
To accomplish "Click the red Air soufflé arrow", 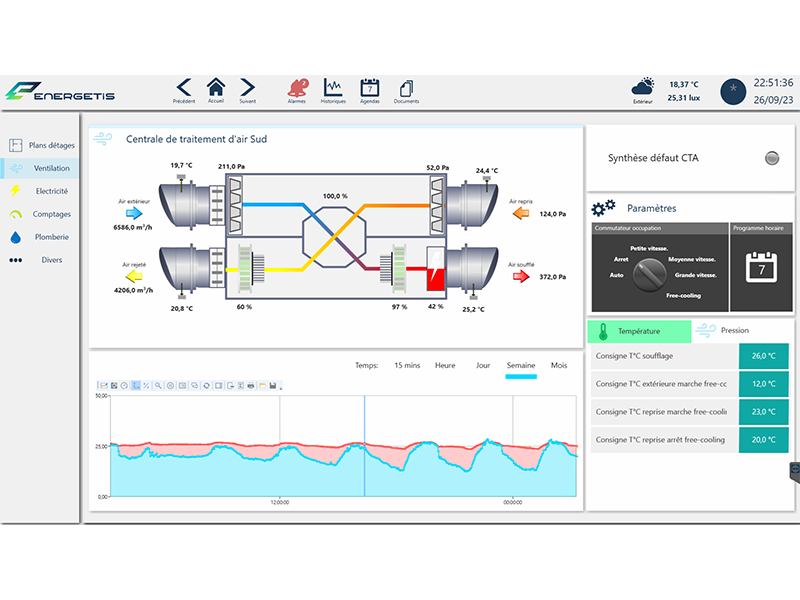I will click(521, 277).
